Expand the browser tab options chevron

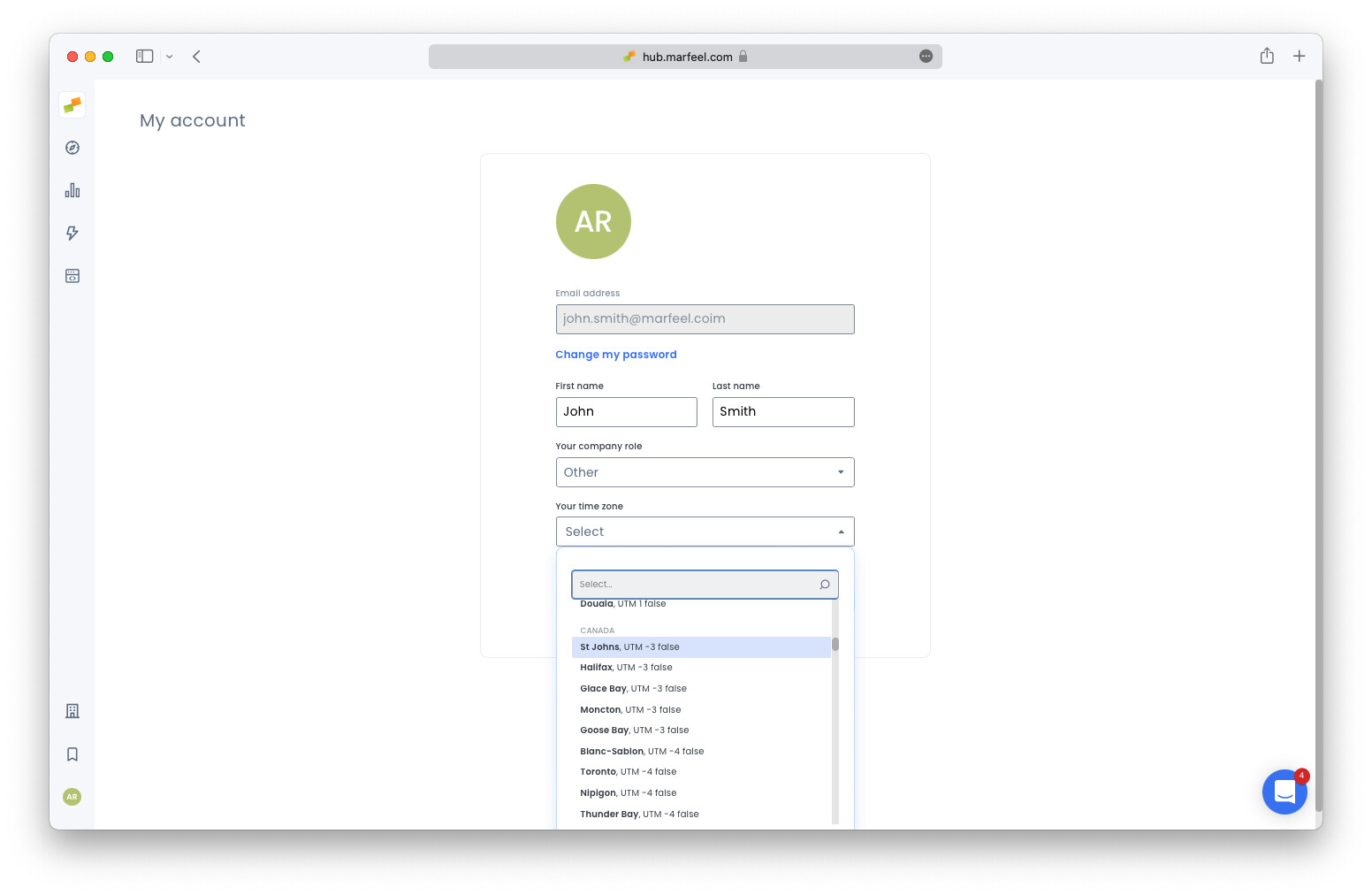(x=169, y=56)
